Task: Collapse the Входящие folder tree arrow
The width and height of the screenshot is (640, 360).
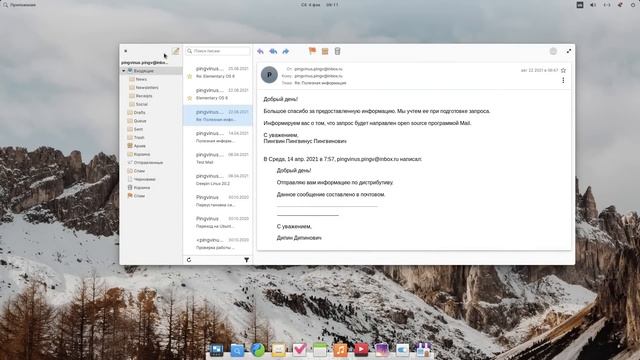Action: [124, 71]
